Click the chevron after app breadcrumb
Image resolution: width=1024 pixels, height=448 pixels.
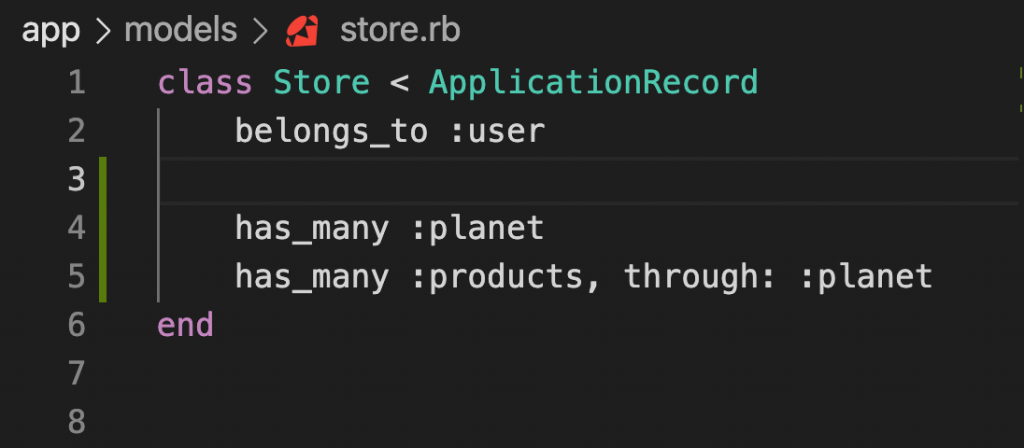point(103,31)
